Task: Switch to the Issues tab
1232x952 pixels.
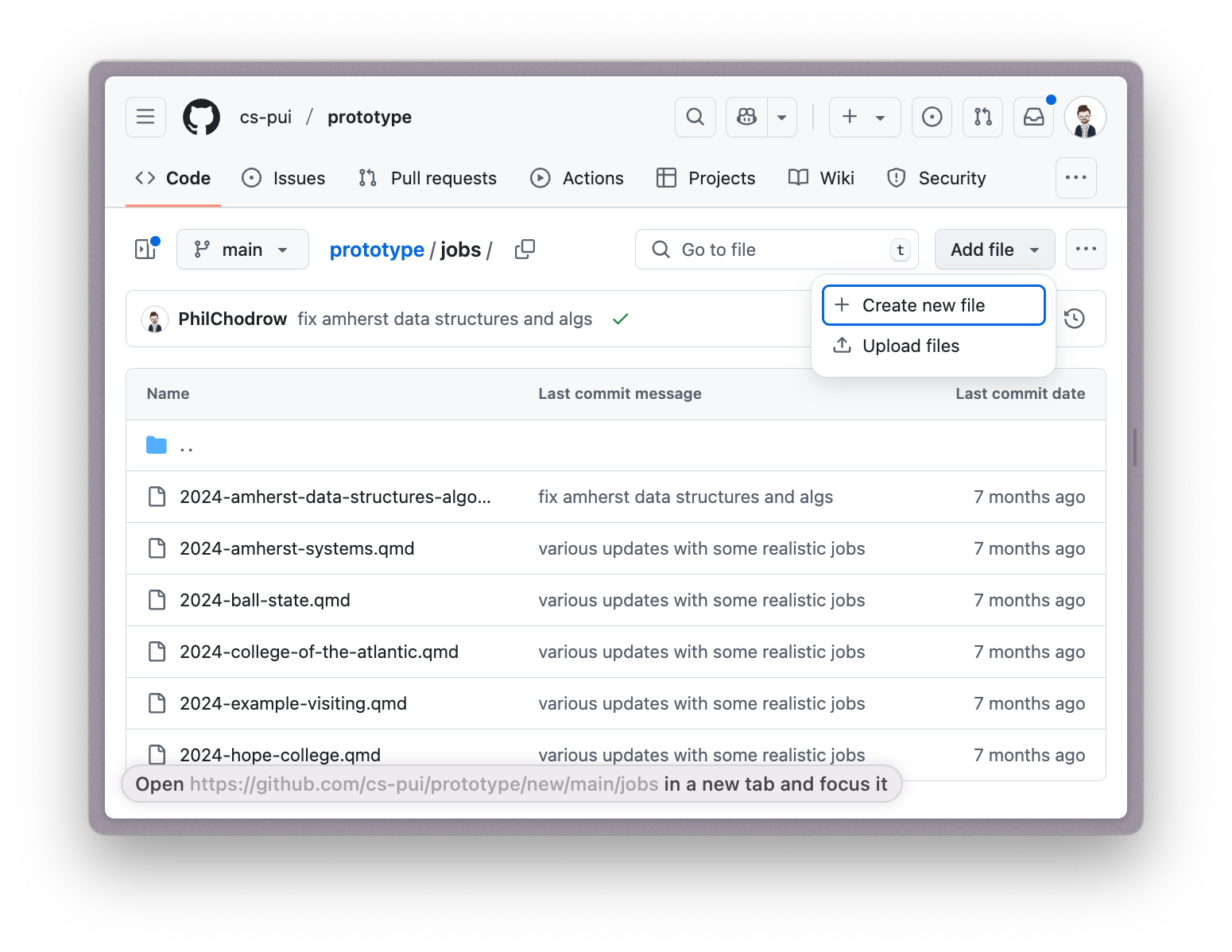Action: click(x=284, y=178)
